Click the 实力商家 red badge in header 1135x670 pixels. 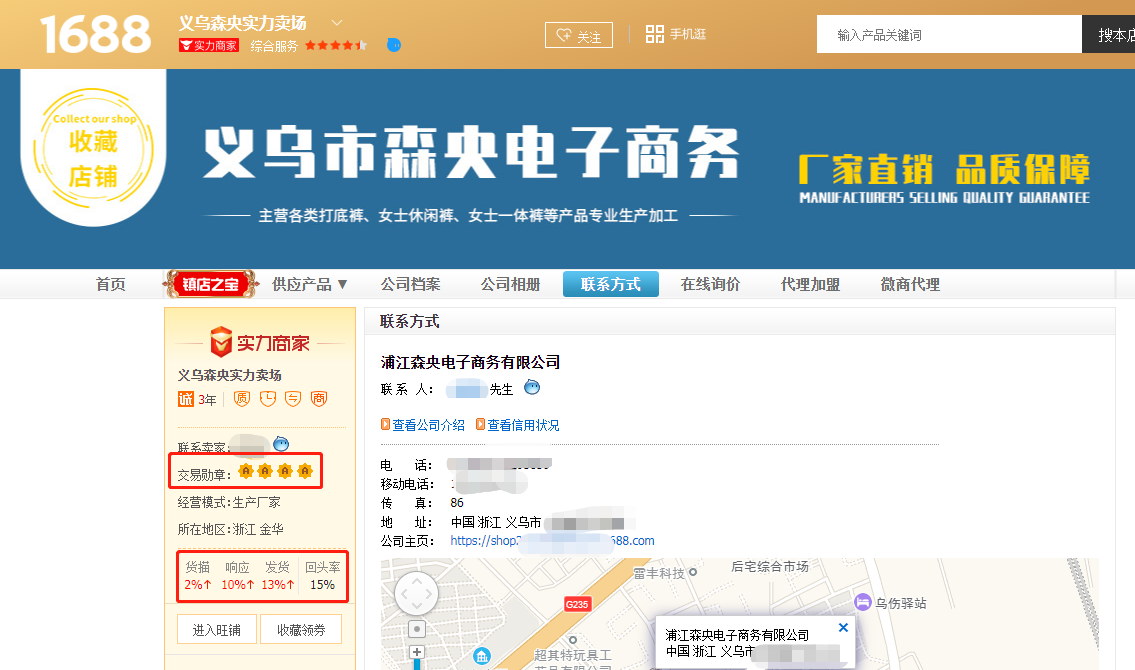tap(208, 46)
